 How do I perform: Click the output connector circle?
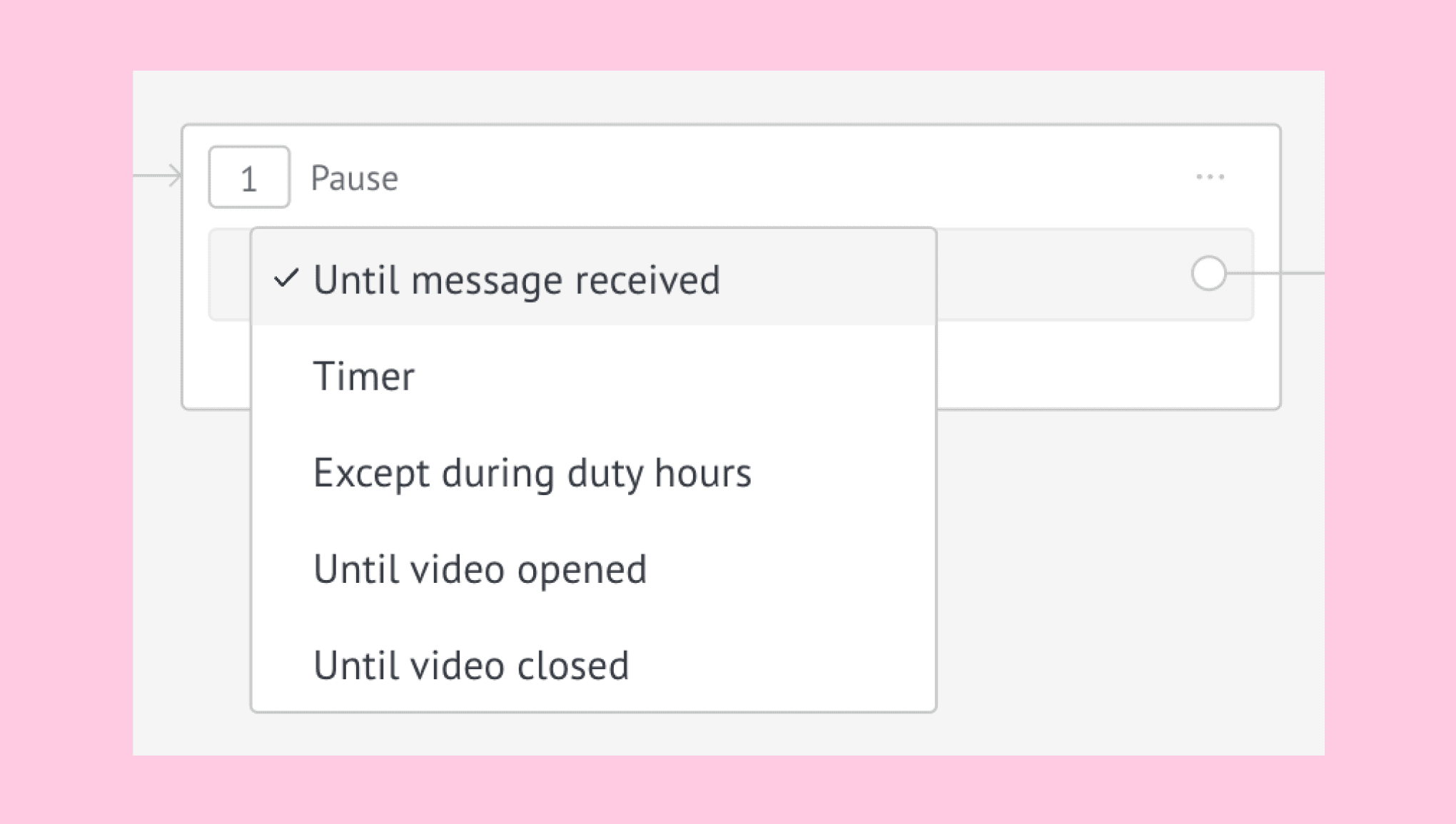coord(1208,273)
